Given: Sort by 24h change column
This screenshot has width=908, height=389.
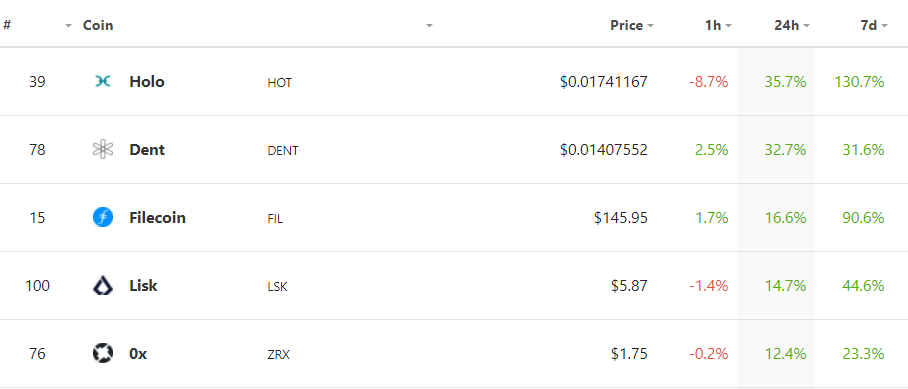Looking at the screenshot, I should [x=792, y=25].
